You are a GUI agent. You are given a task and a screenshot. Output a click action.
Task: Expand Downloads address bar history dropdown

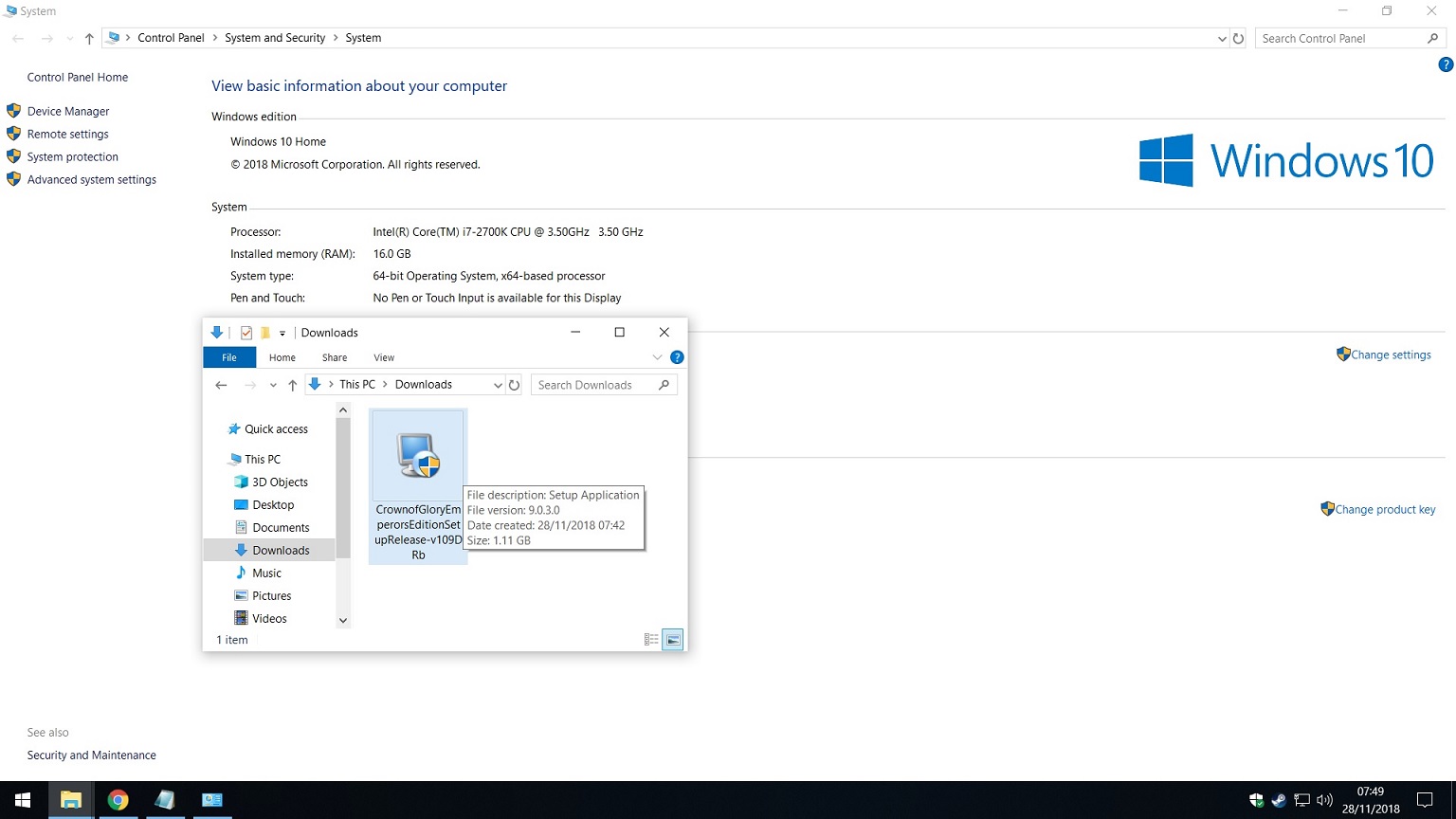[498, 385]
